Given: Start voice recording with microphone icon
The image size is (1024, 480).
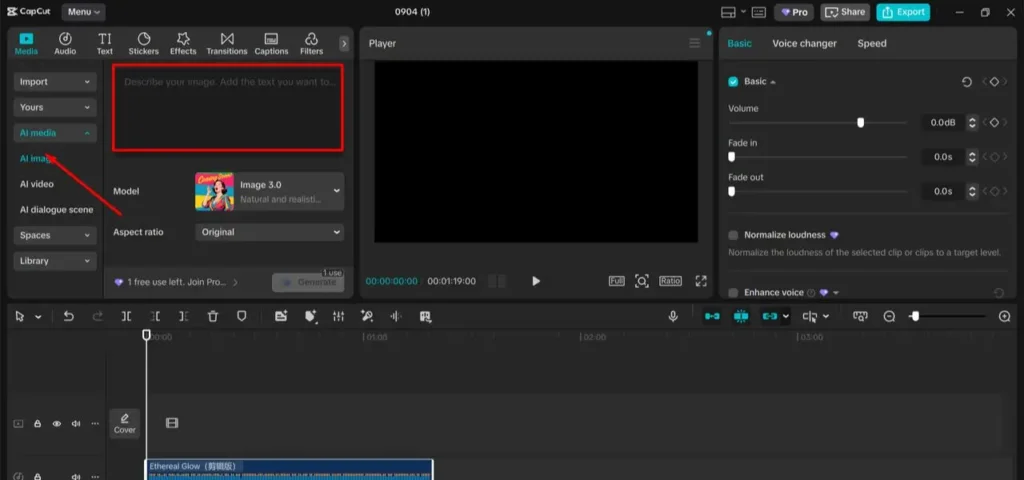Looking at the screenshot, I should (x=673, y=316).
